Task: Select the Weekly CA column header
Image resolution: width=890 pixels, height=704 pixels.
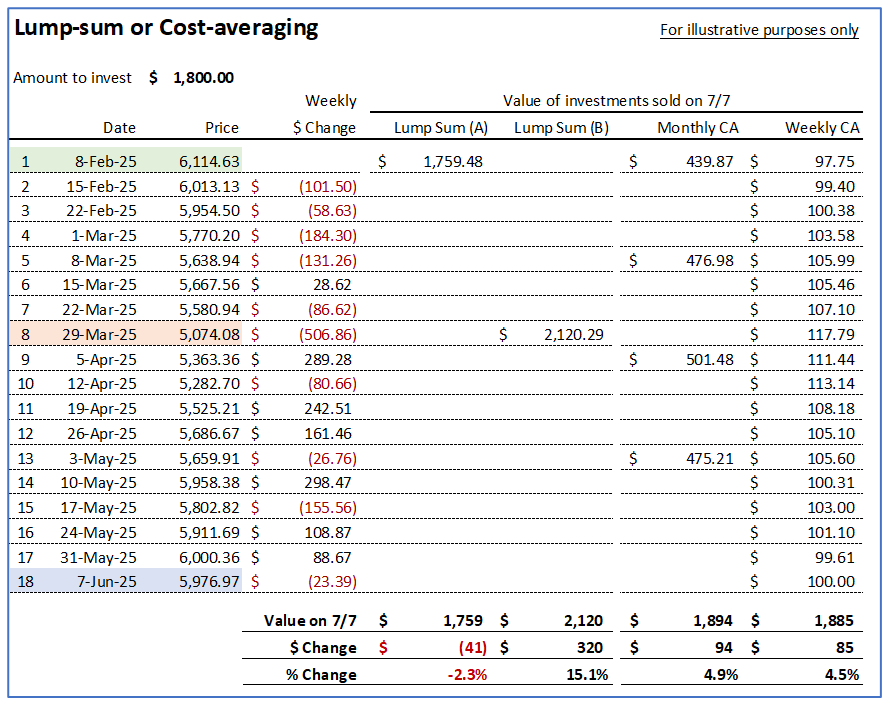Action: (x=821, y=127)
